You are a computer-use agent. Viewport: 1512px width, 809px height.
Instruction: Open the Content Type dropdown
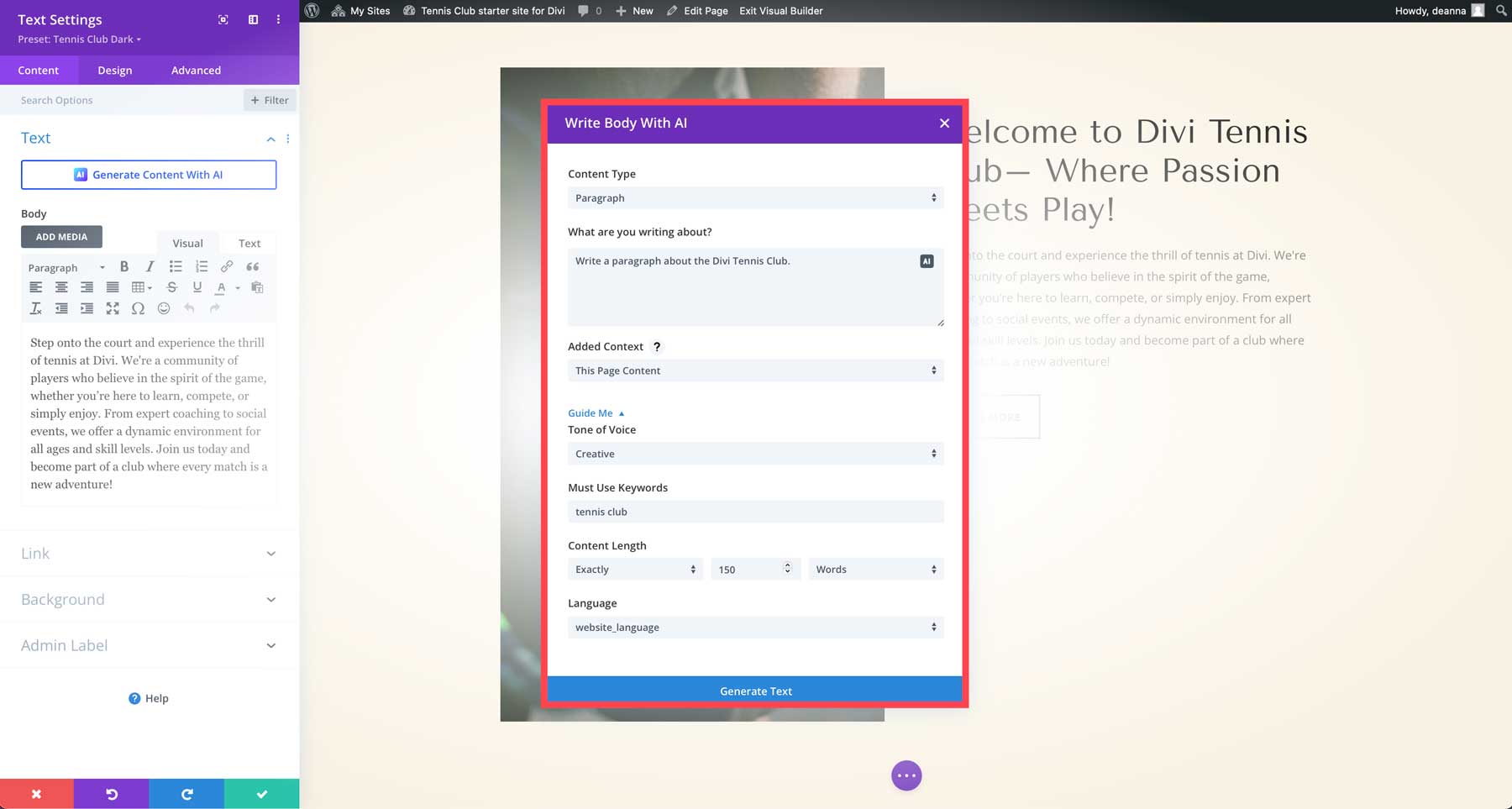pyautogui.click(x=754, y=197)
